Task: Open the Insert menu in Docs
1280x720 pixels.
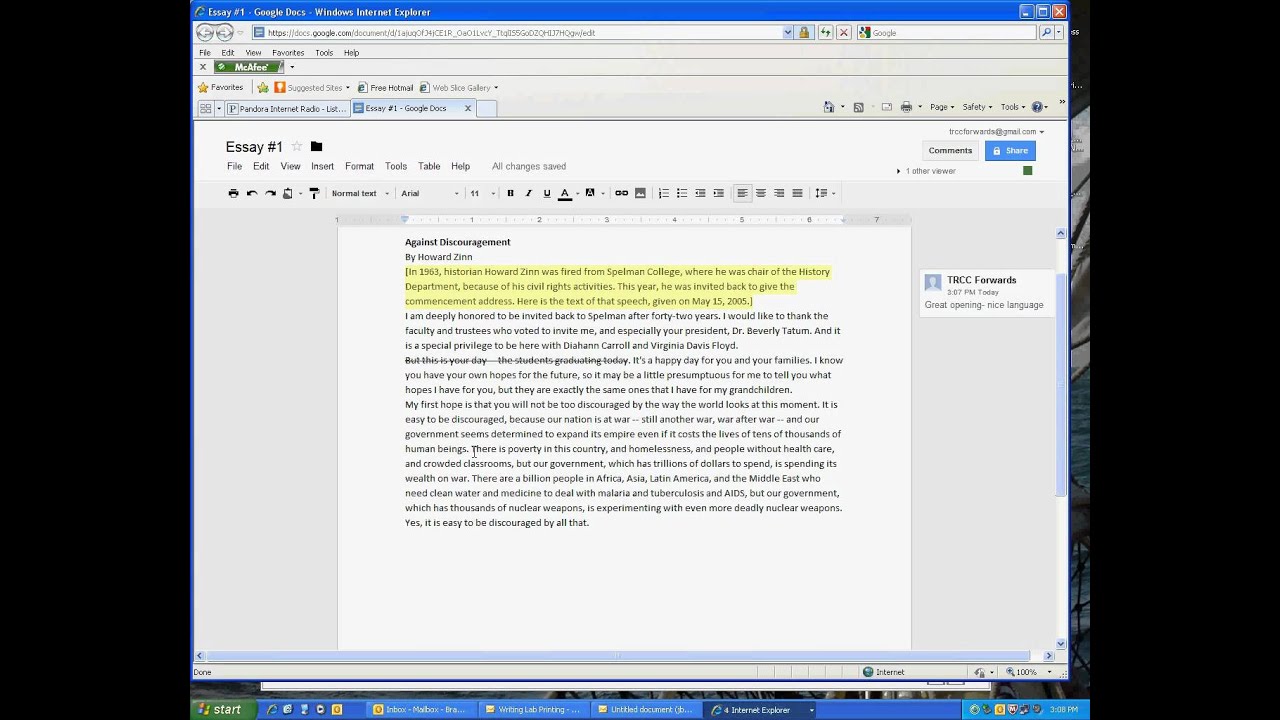Action: (322, 166)
